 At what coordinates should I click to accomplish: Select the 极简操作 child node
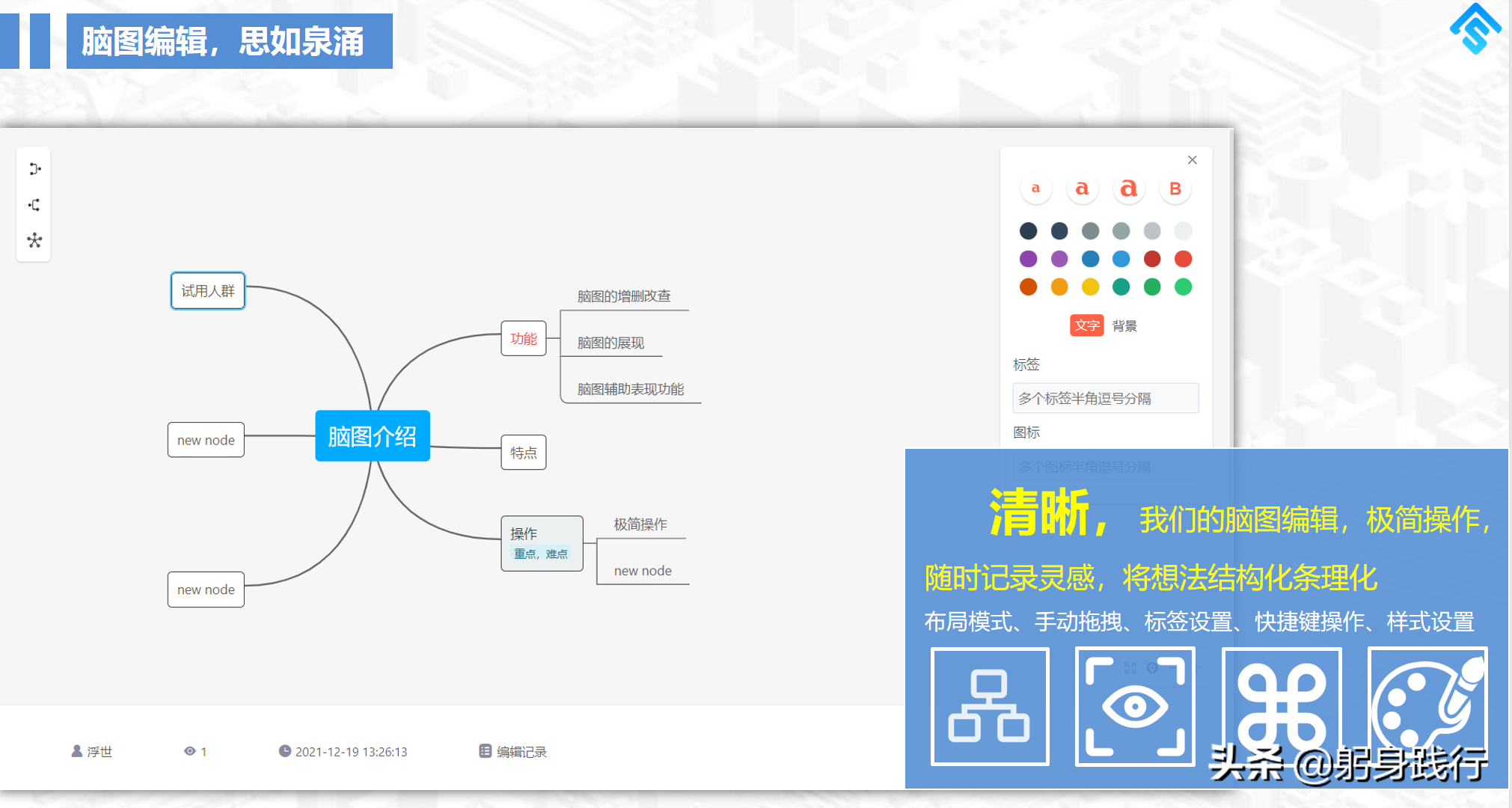pos(640,524)
